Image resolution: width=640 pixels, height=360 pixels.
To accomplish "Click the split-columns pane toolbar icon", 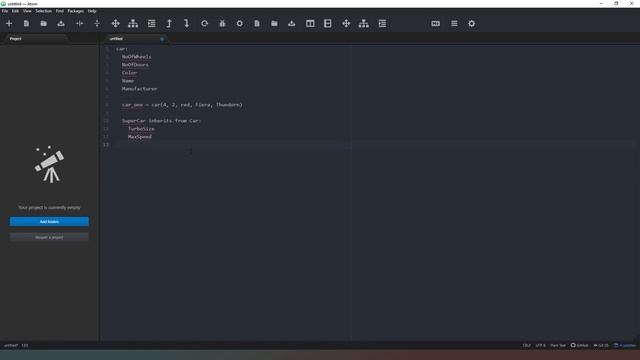I will [310, 24].
